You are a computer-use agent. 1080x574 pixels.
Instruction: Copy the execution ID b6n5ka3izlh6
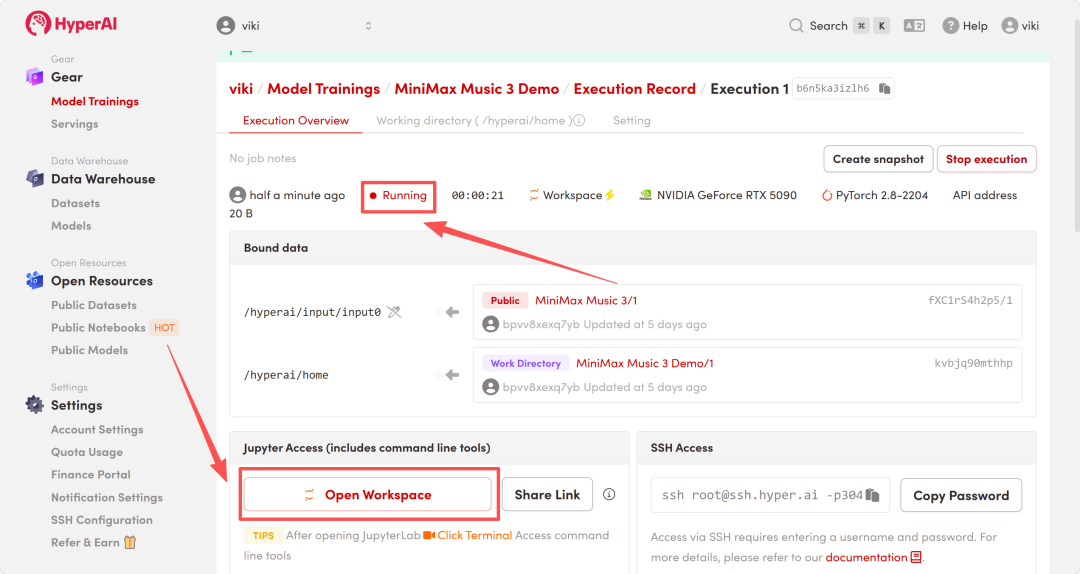[884, 88]
